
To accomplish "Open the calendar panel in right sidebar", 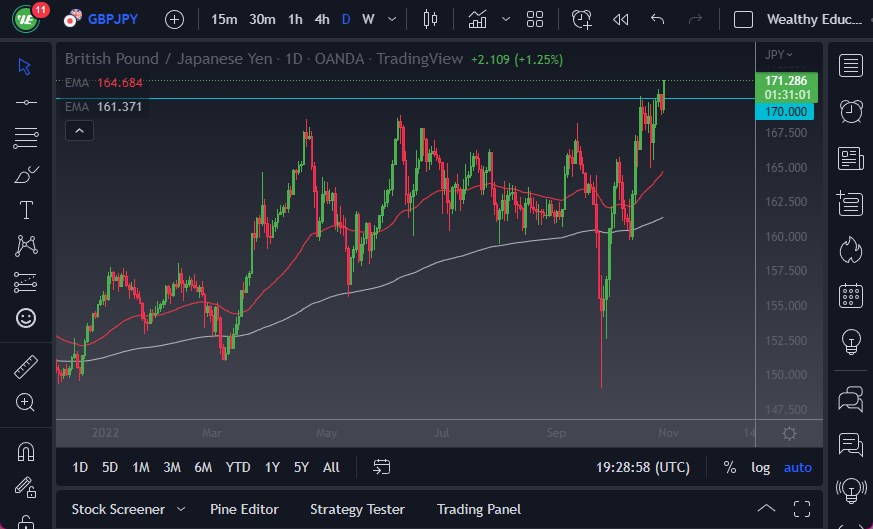I will point(851,295).
